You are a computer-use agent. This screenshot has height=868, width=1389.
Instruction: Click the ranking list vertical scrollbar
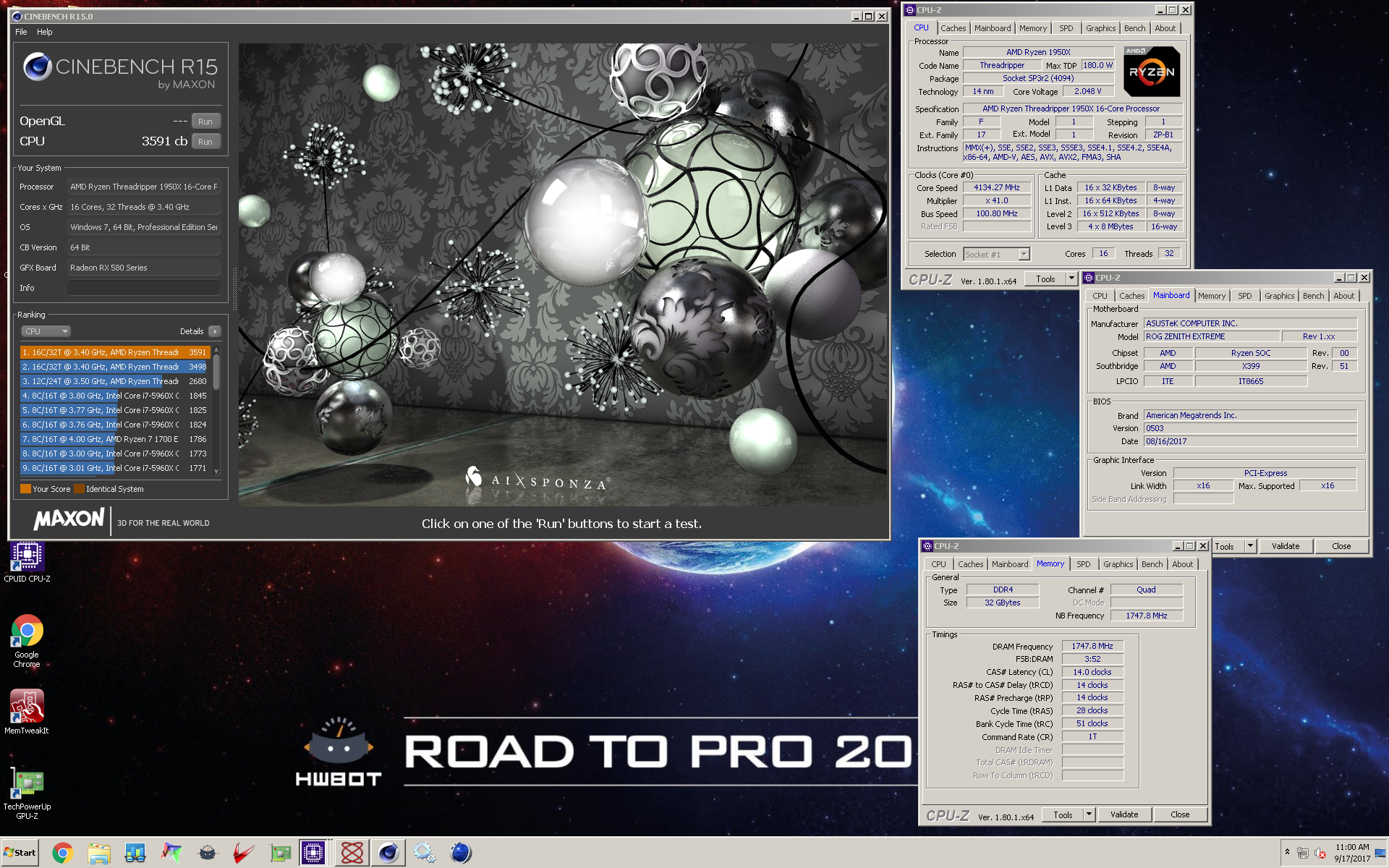(x=216, y=410)
